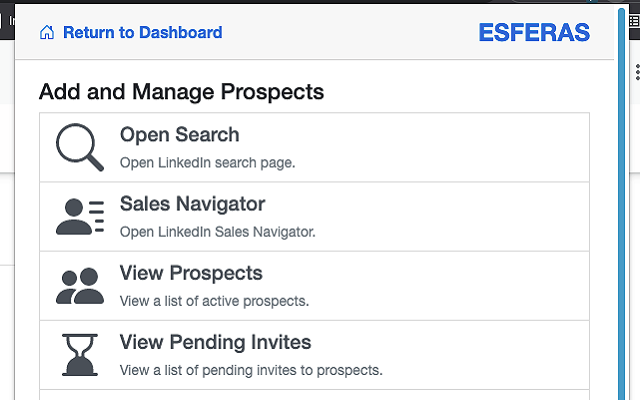Follow the Return to Dashboard link
Image resolution: width=640 pixels, height=400 pixels.
(x=142, y=32)
